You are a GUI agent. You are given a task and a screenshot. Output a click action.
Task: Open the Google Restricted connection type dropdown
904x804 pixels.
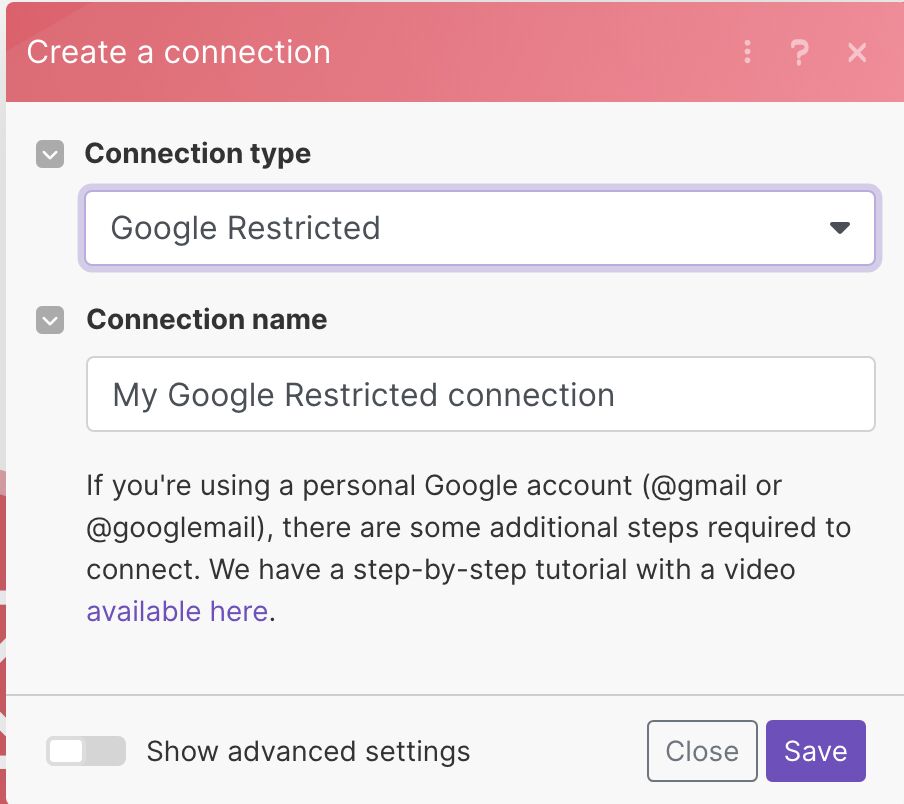[x=480, y=228]
